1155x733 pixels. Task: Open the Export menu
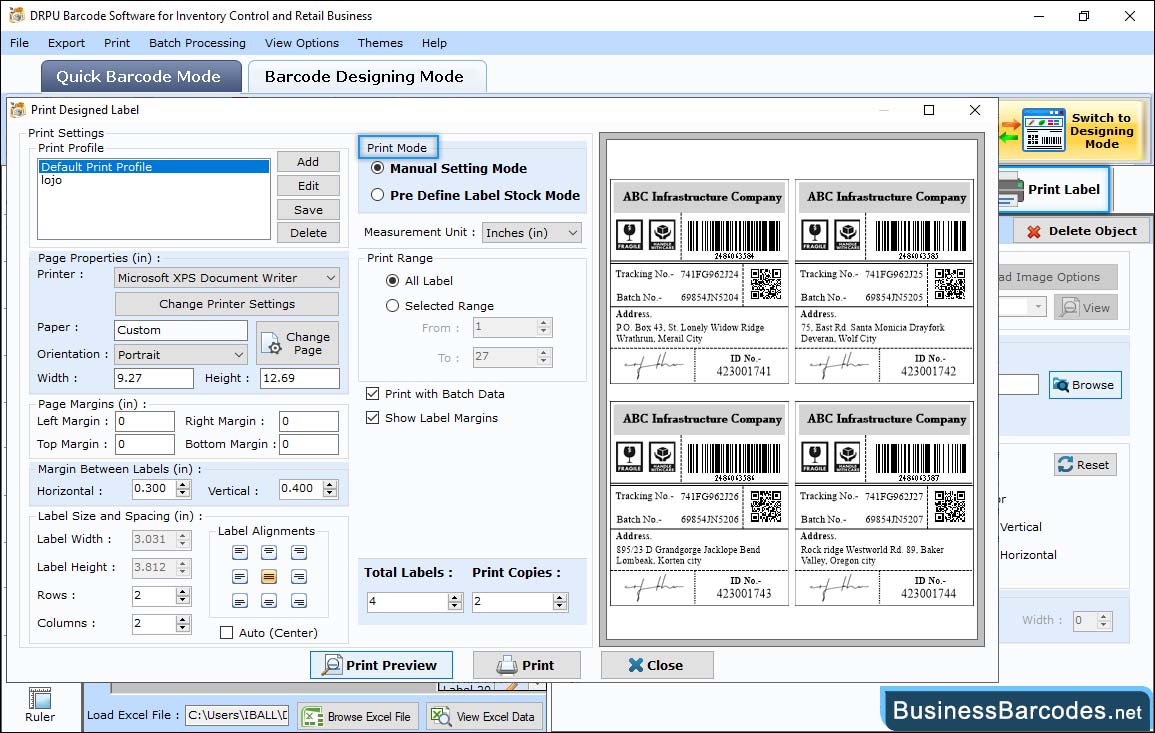66,43
